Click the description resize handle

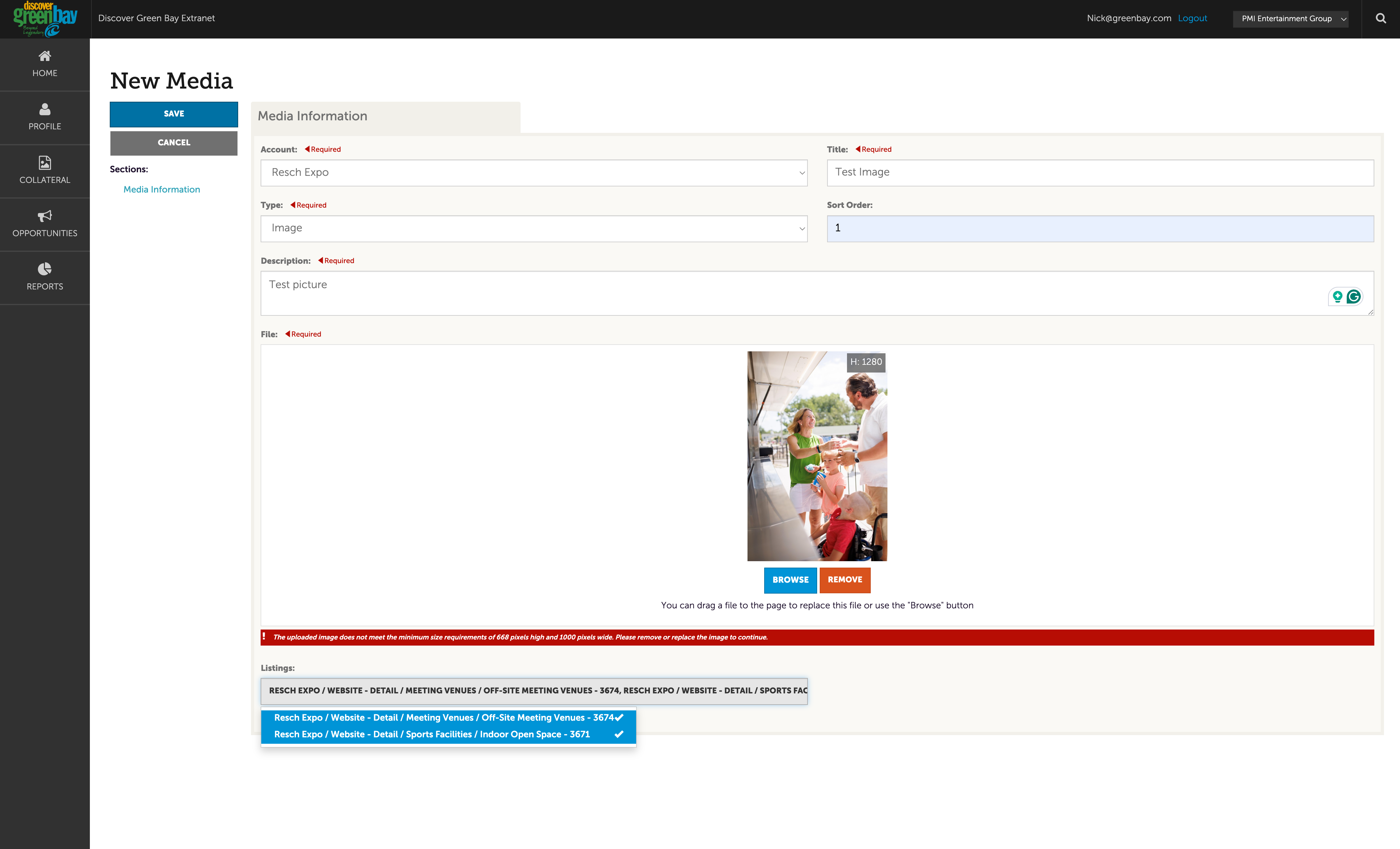[x=1370, y=312]
